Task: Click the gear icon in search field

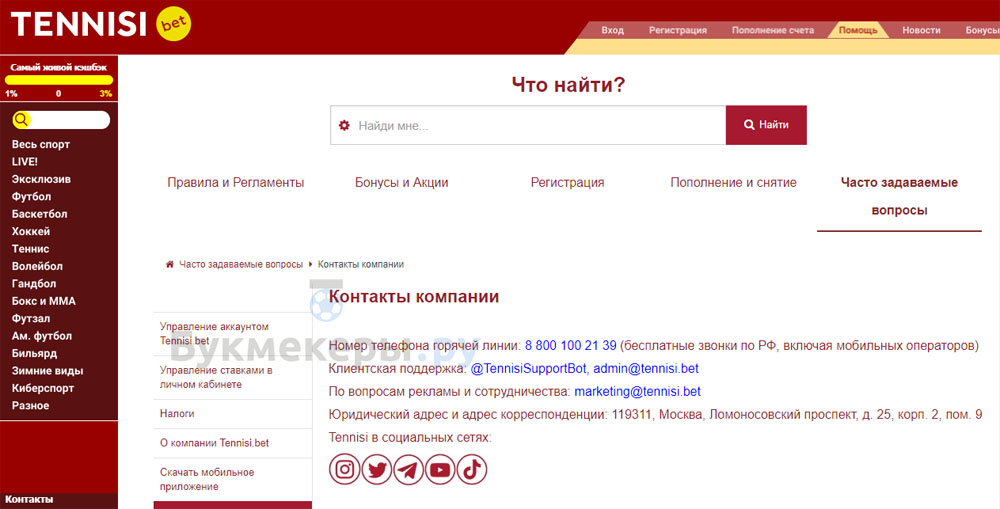Action: tap(344, 125)
